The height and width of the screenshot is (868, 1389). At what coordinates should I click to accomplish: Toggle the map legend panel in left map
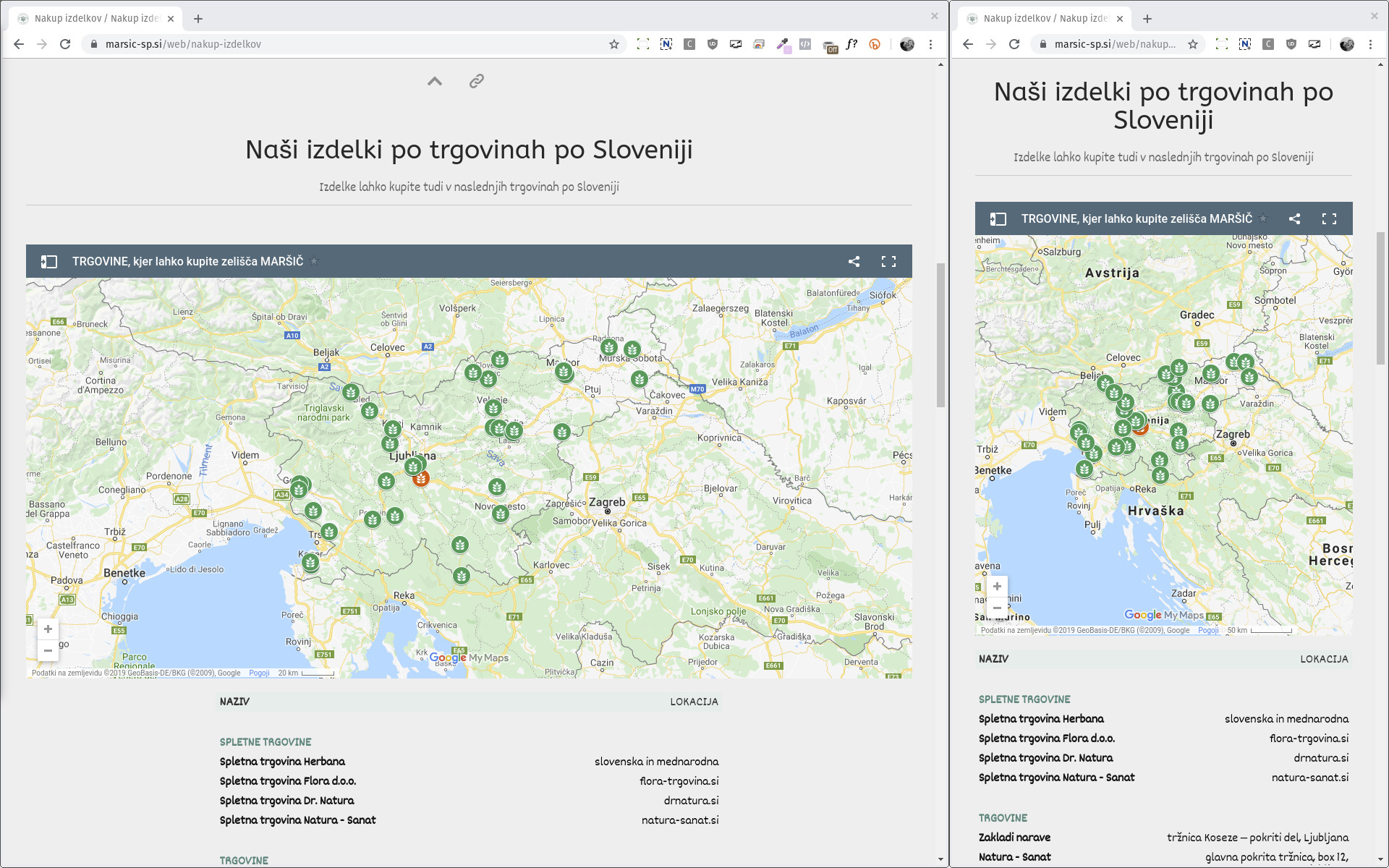click(48, 262)
